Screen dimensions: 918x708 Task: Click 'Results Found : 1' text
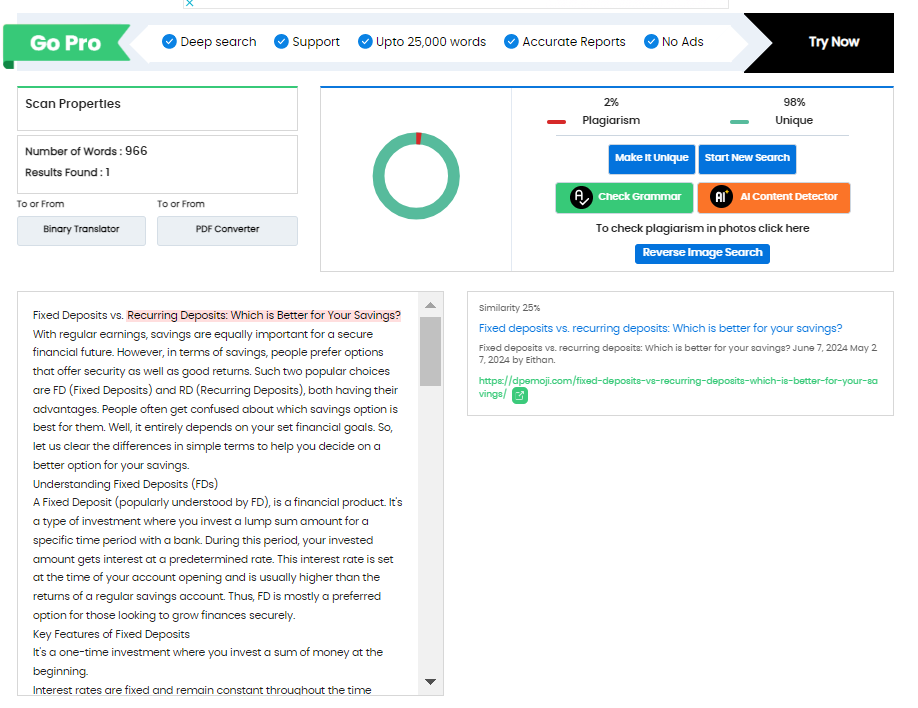coord(67,172)
